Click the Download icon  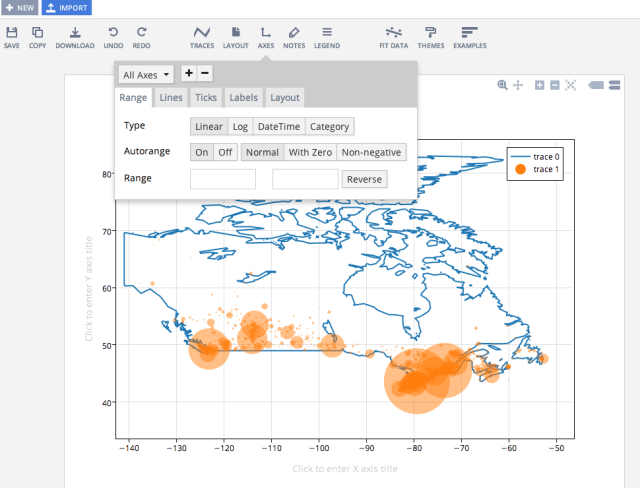75,37
